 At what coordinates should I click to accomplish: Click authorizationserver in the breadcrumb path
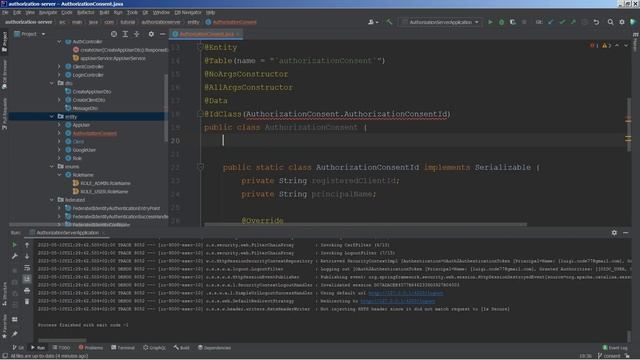coord(161,22)
